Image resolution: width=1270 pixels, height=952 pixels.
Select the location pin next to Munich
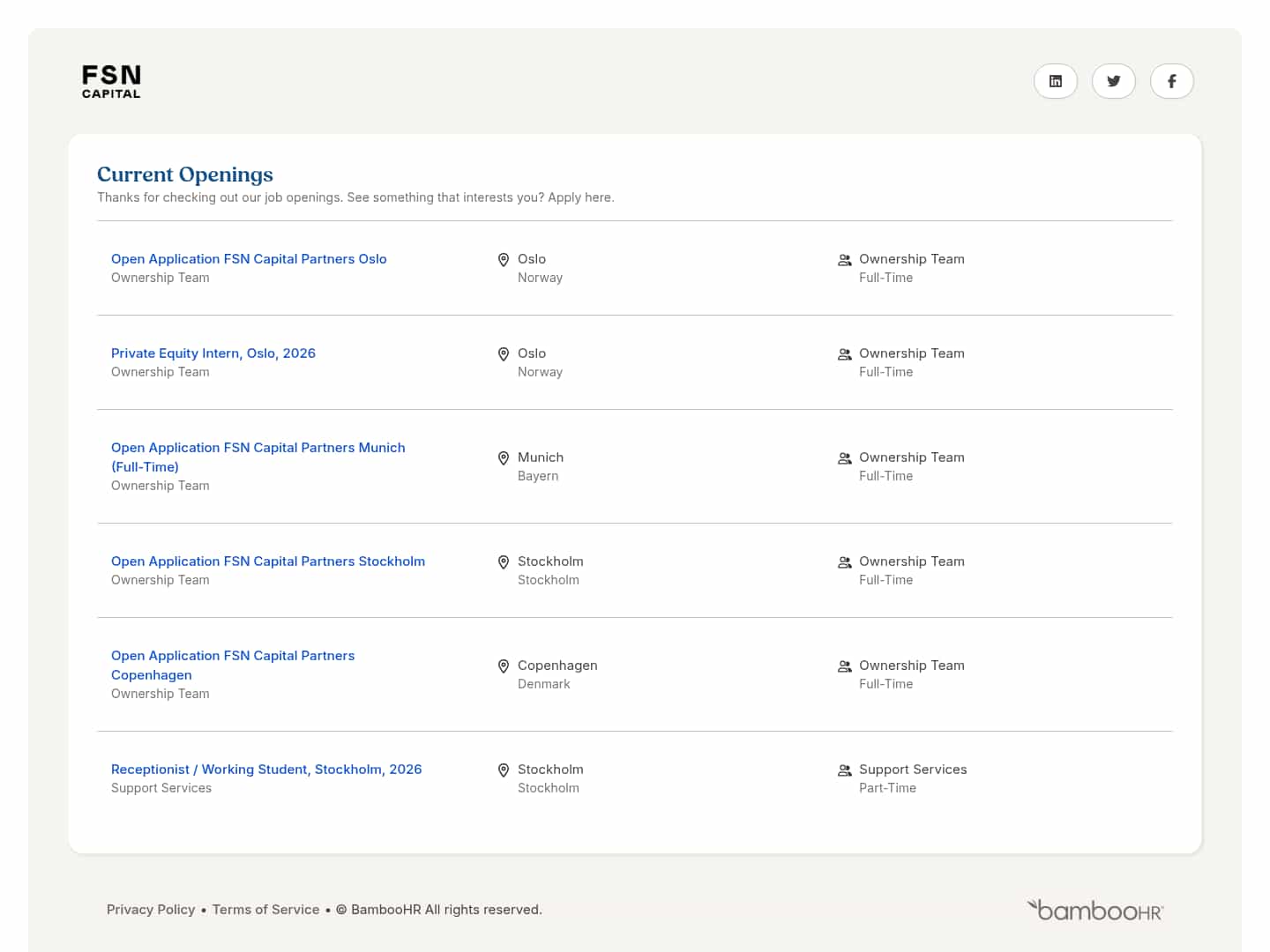click(x=504, y=457)
